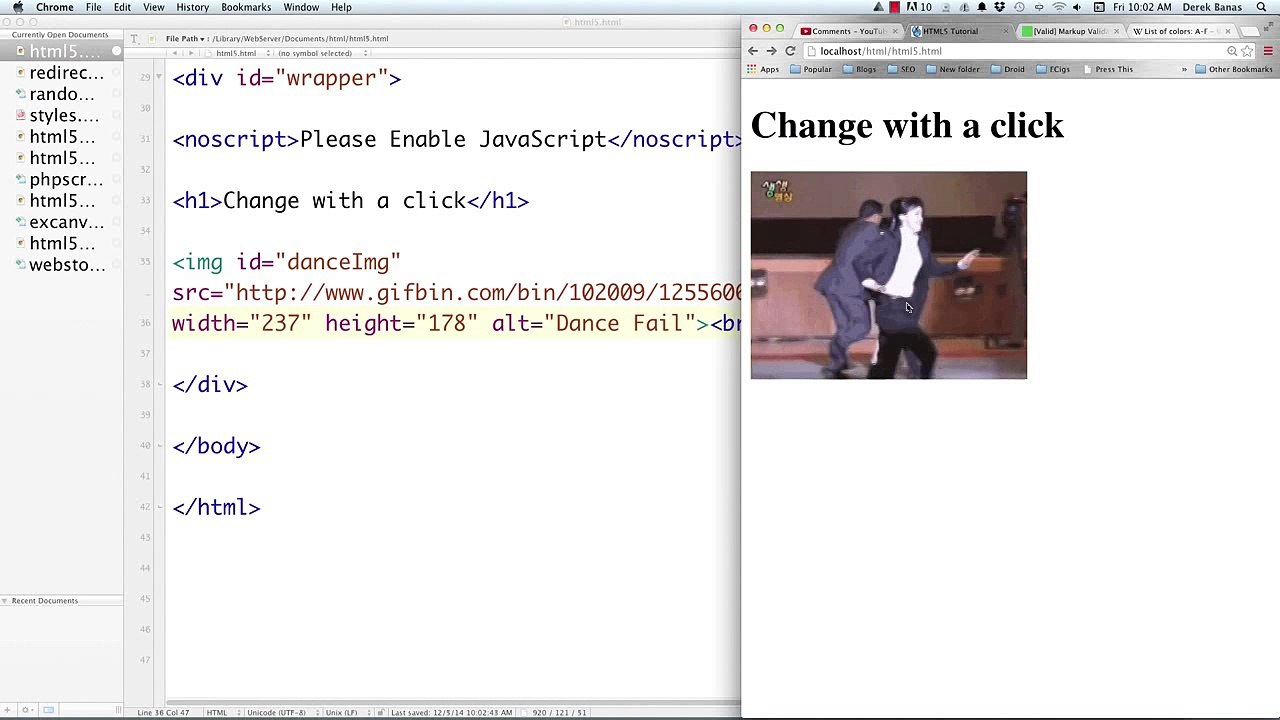The width and height of the screenshot is (1280, 720).
Task: Click the zoom magnifier icon in address bar
Action: 1232,51
